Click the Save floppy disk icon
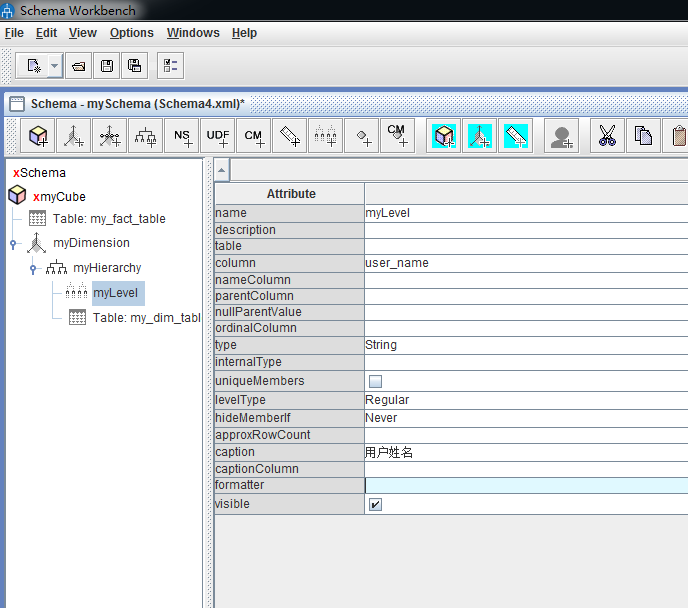688x608 pixels. pos(107,66)
